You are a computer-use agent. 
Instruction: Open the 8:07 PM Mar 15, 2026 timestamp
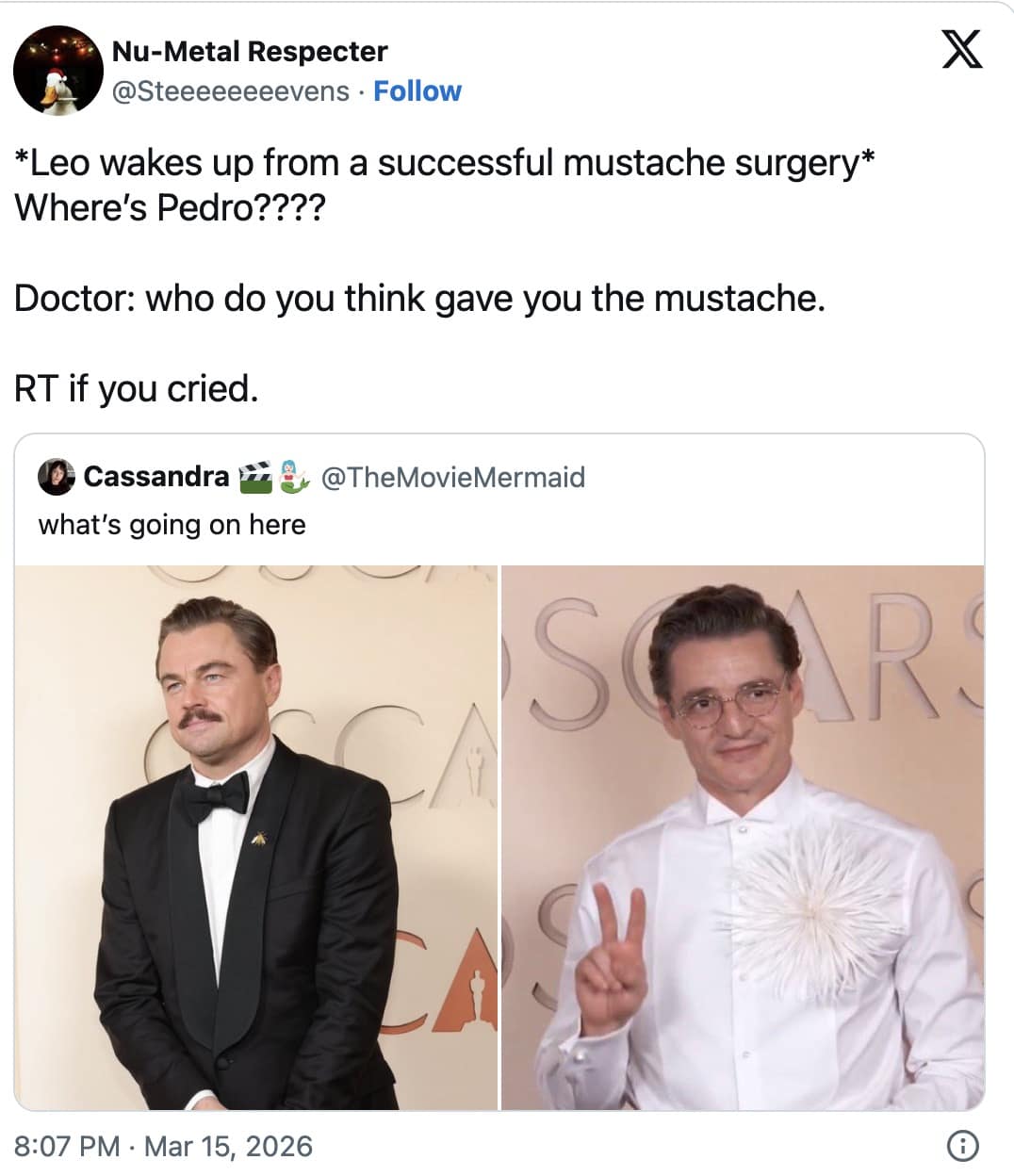pos(164,1146)
